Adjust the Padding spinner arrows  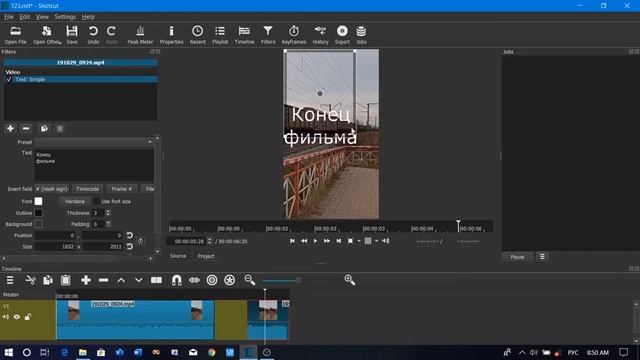[x=108, y=224]
